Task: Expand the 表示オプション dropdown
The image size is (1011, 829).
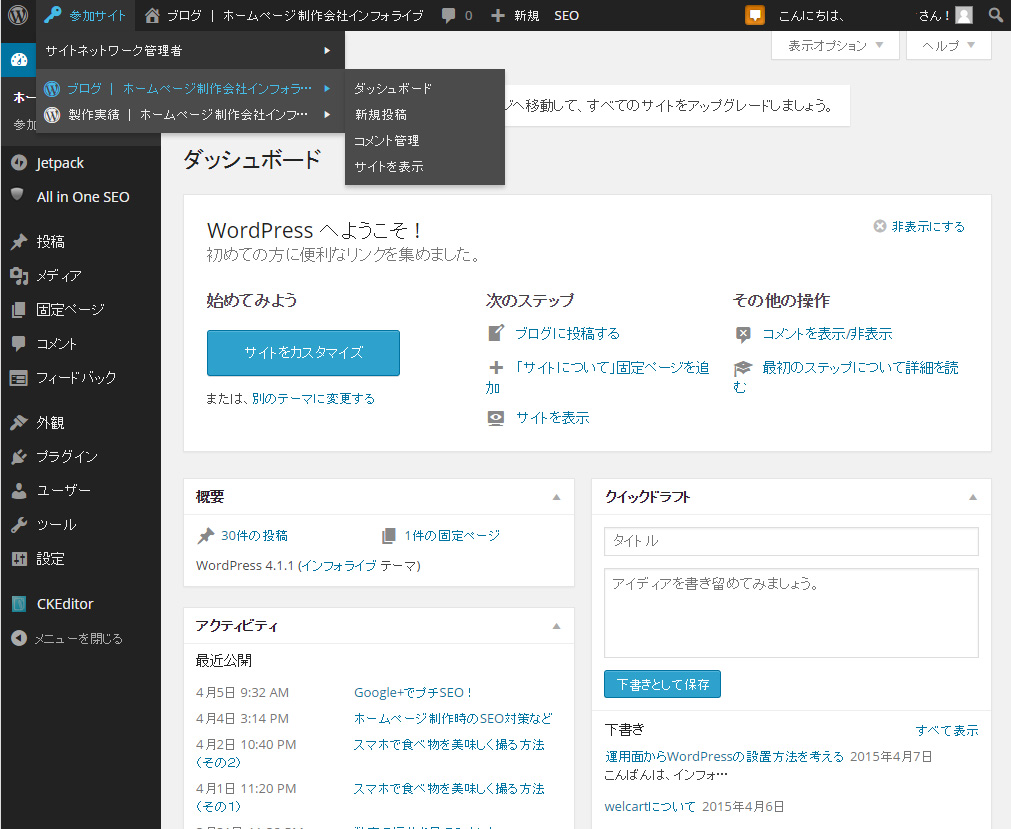Action: click(835, 46)
